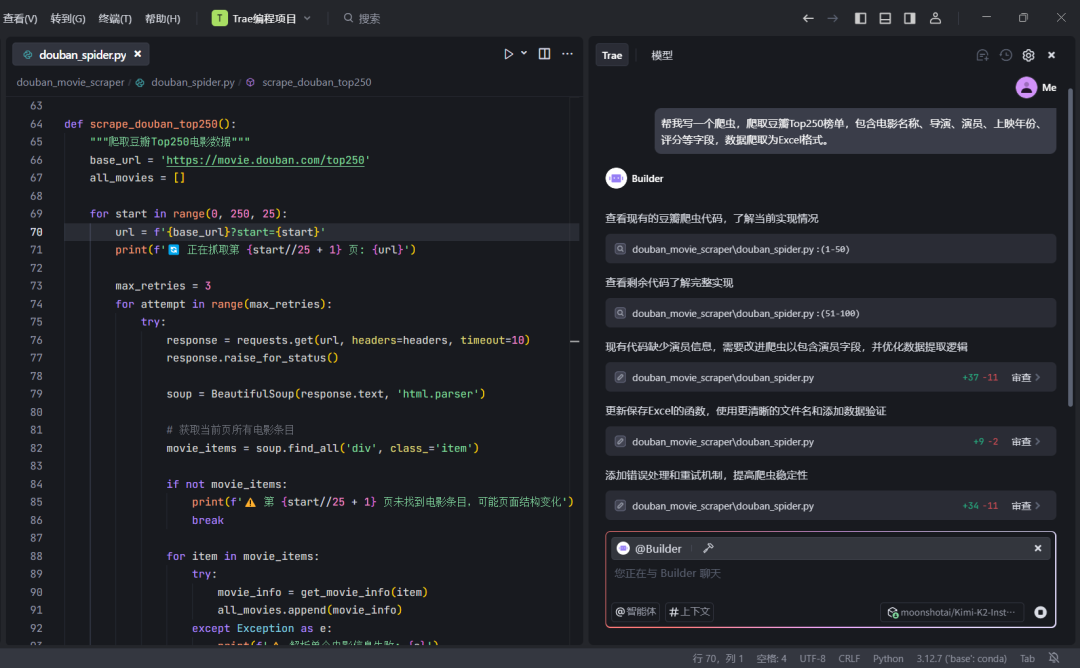Screen dimensions: 1080x668
Task: Open AI panel settings gear
Action: click(1028, 55)
